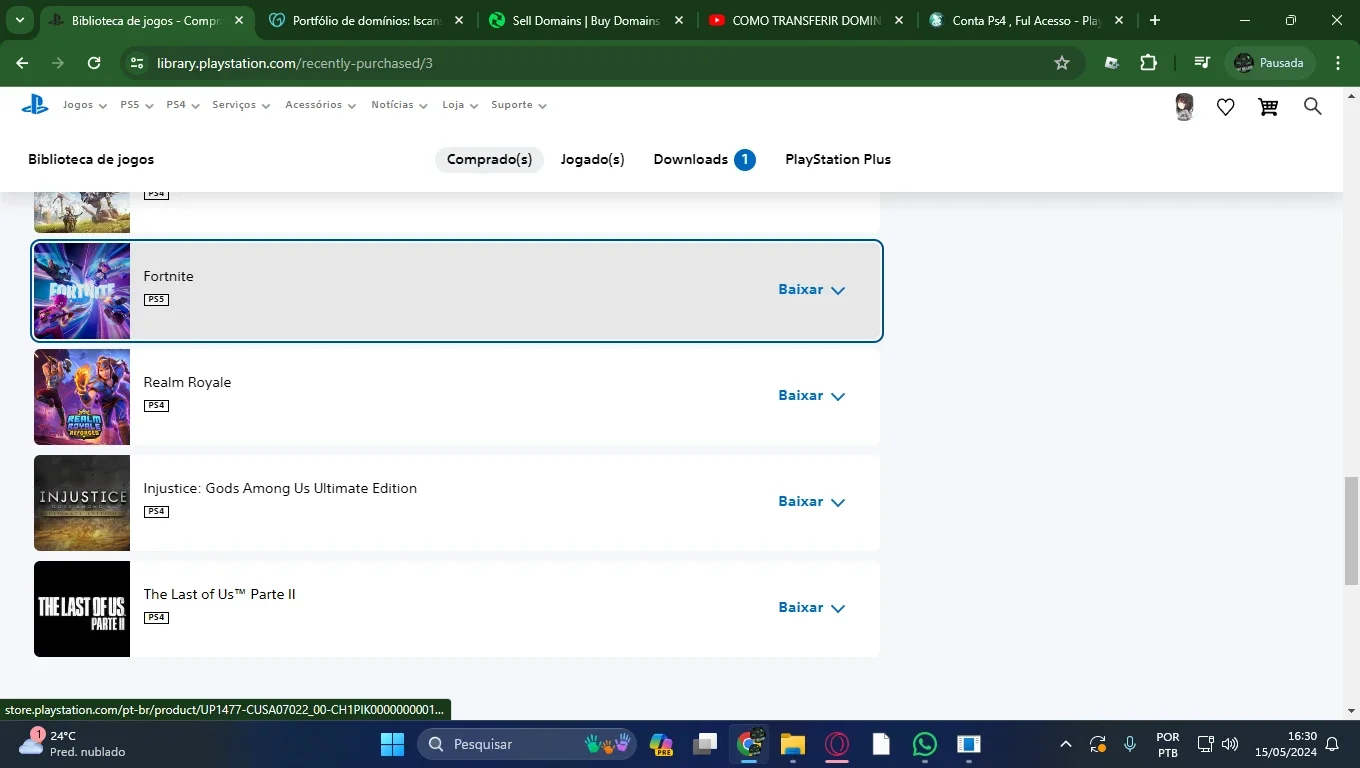Open the notifications bell in system tray
This screenshot has width=1360, height=768.
(1332, 744)
